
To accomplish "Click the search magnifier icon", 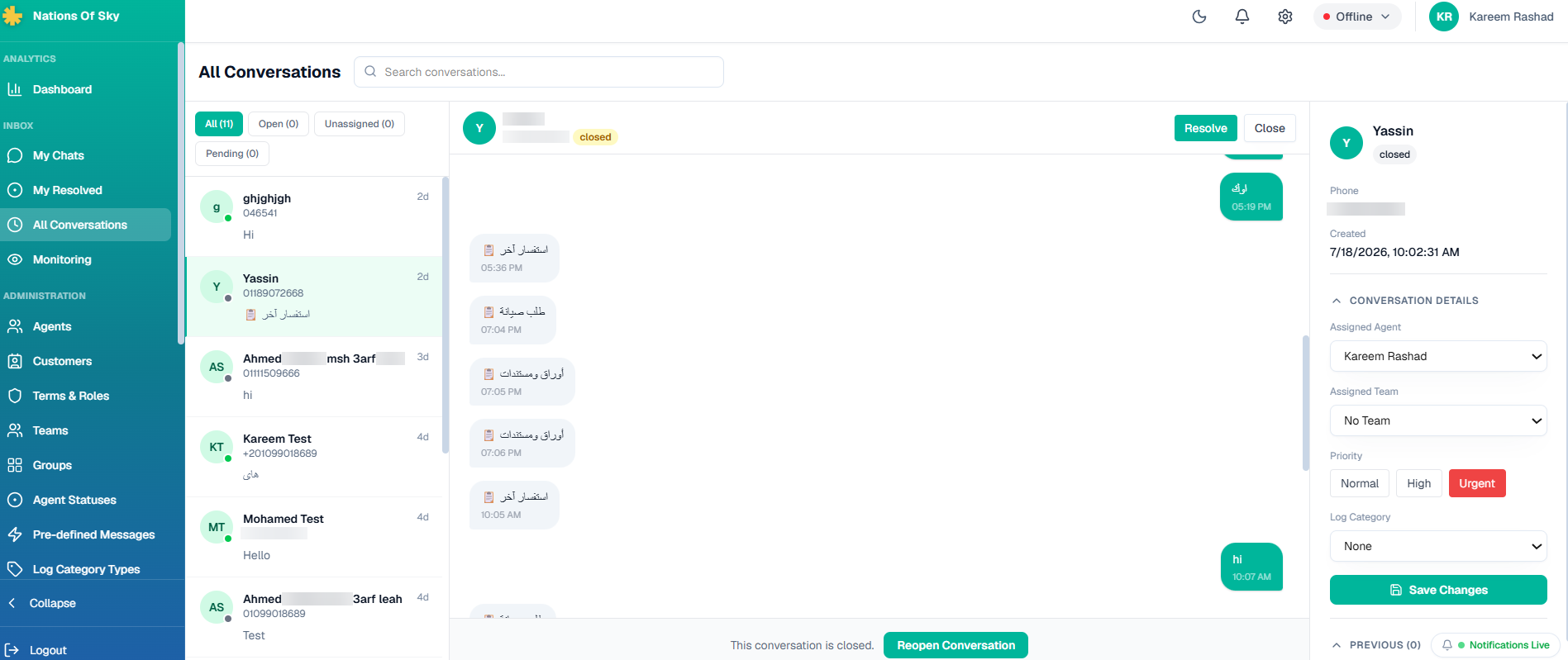I will point(370,72).
